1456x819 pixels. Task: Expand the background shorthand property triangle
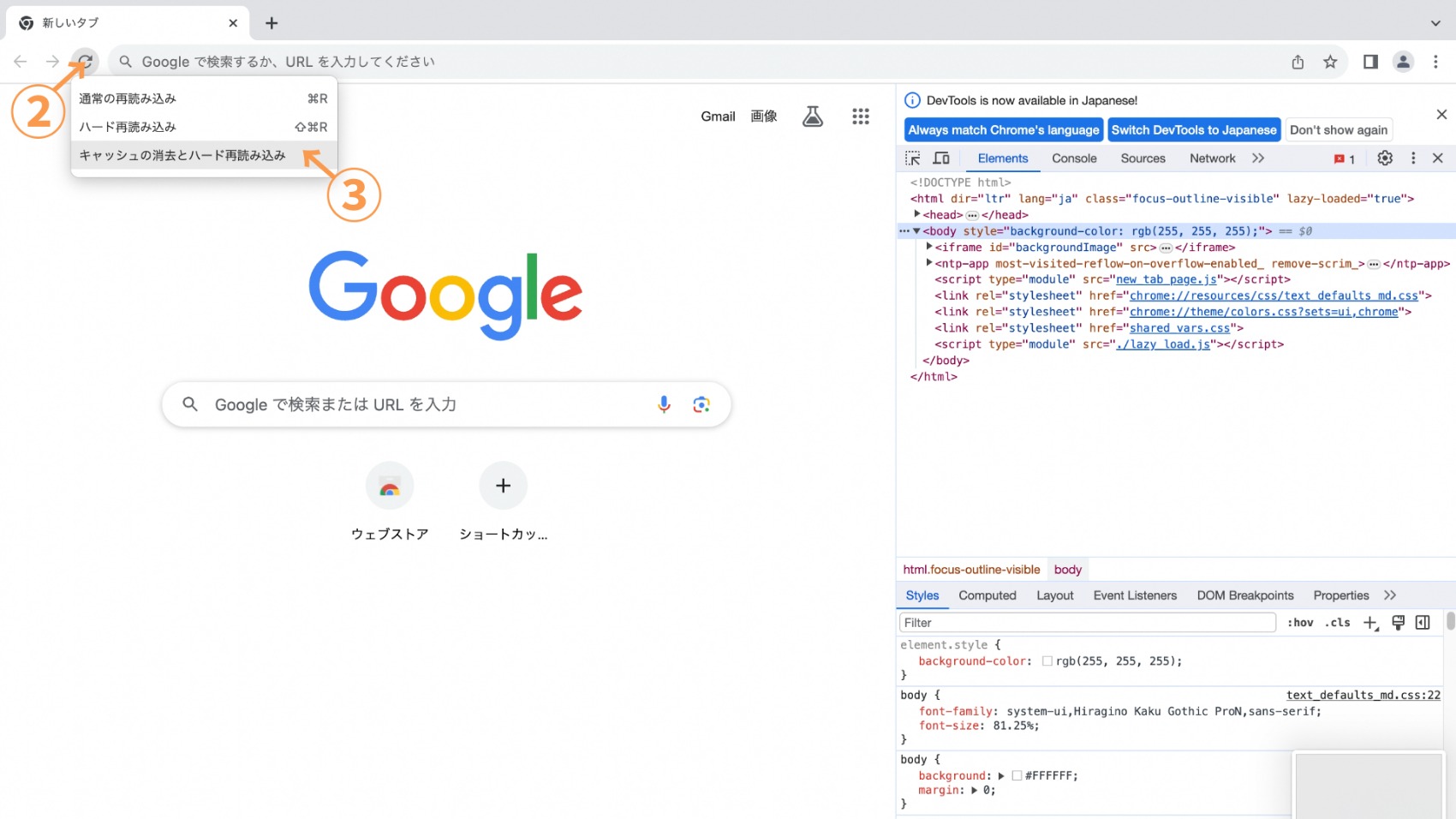click(x=1001, y=776)
